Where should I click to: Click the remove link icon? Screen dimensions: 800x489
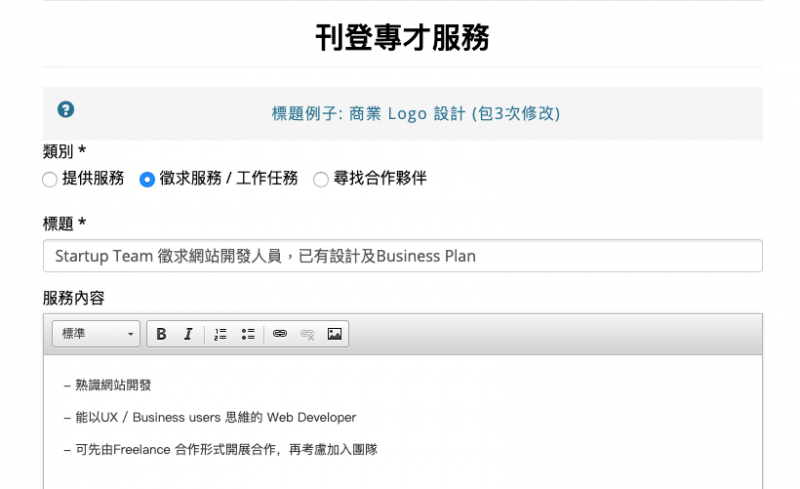(307, 334)
